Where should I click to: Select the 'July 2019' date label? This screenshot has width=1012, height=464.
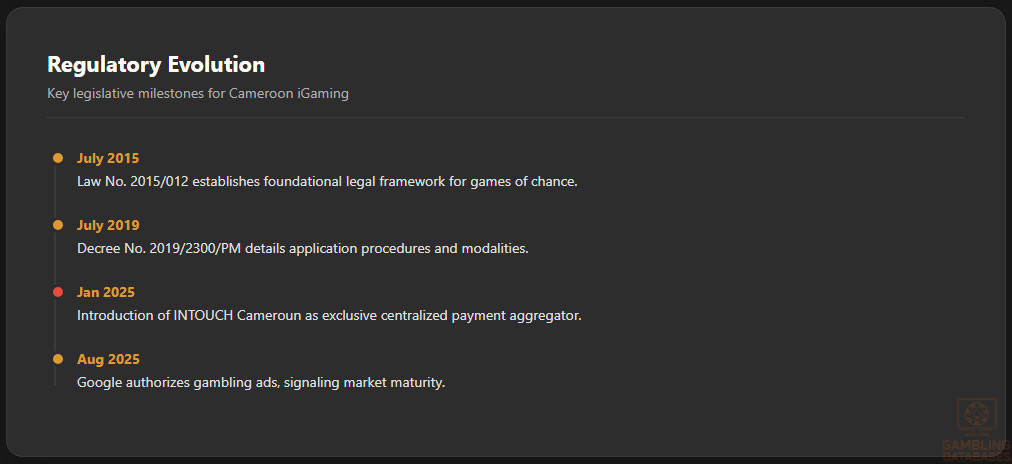108,225
